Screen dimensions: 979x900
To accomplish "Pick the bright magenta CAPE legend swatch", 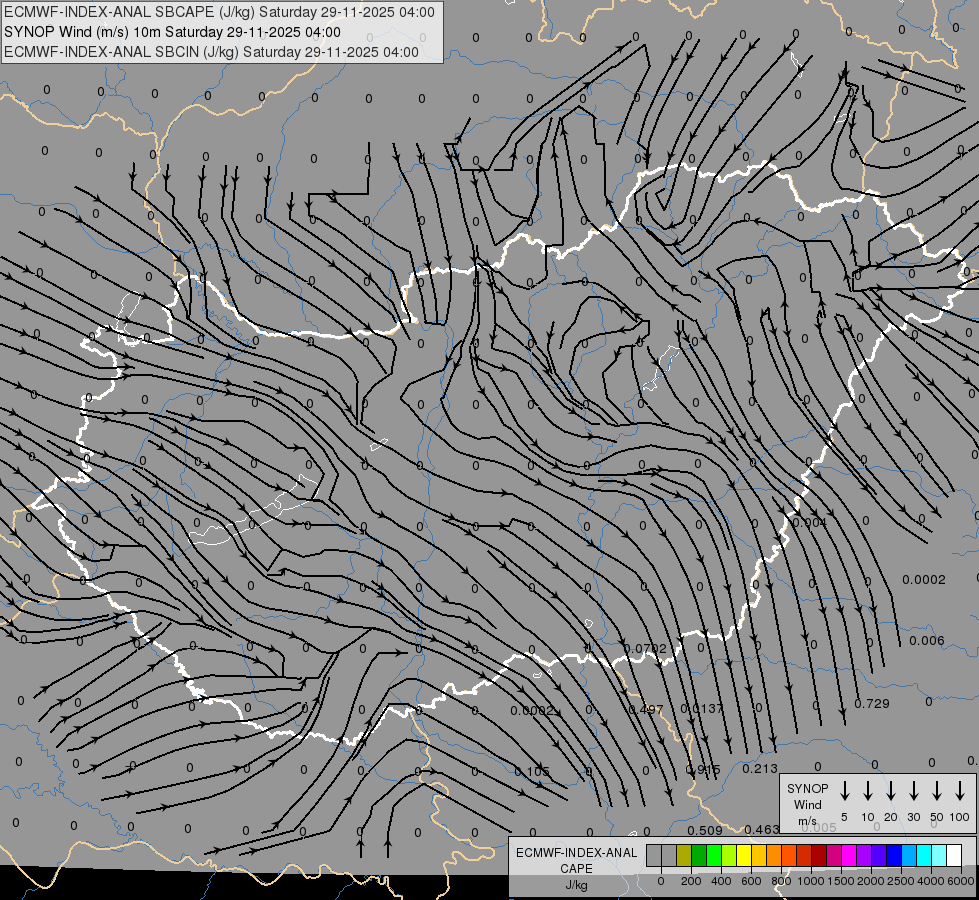I will coord(849,855).
